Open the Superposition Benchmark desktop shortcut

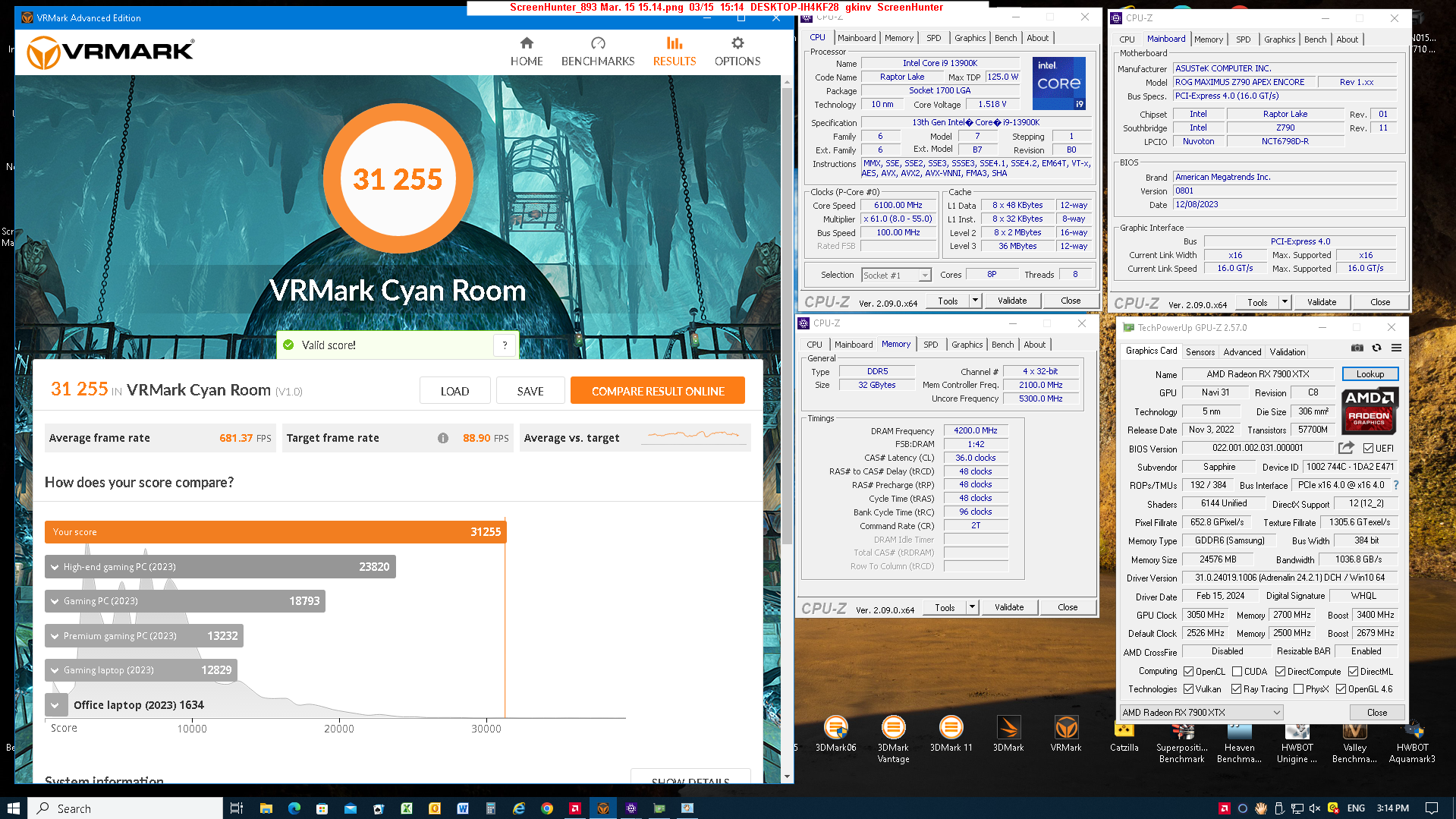[1181, 743]
